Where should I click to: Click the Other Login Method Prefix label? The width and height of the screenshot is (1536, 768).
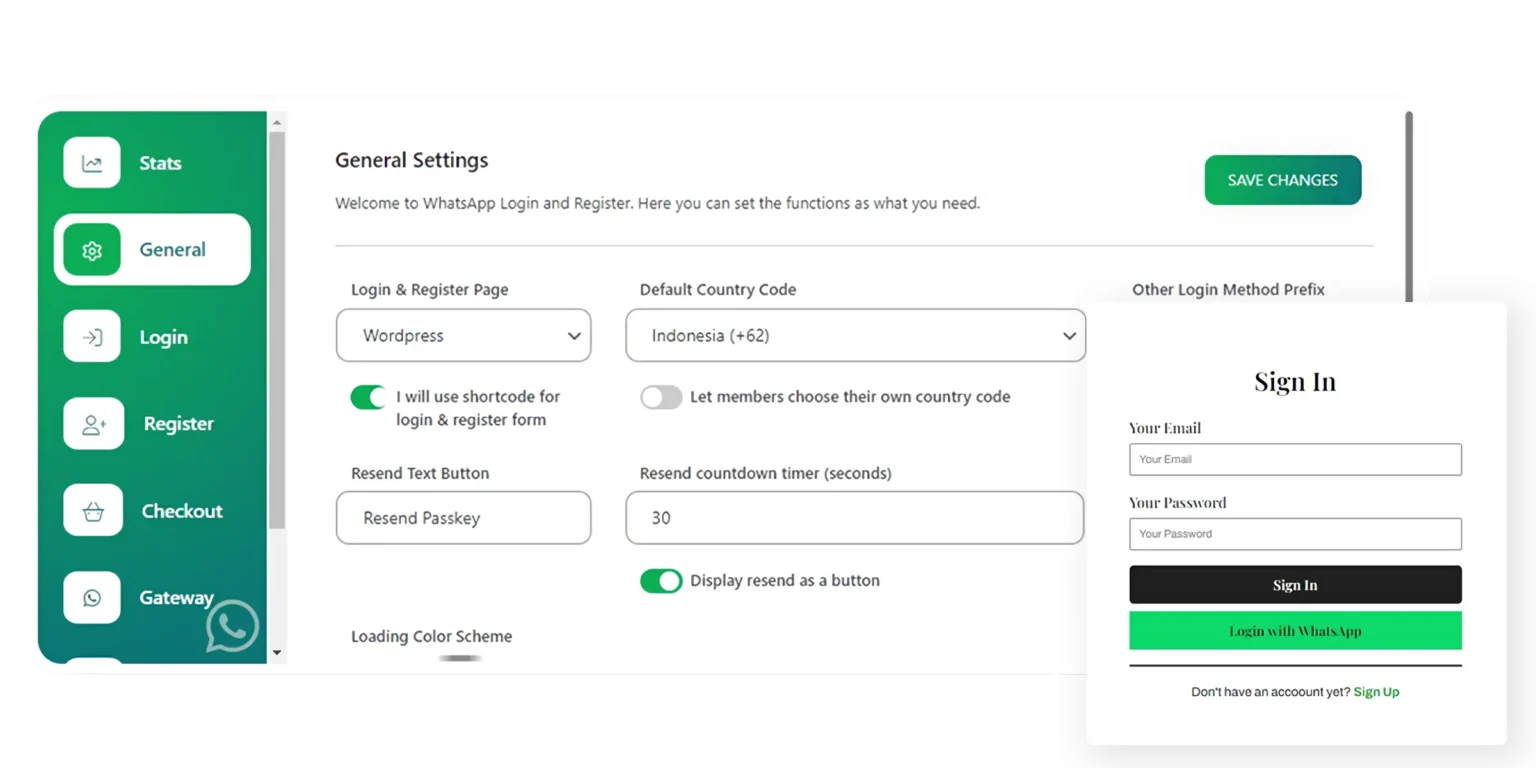point(1228,289)
